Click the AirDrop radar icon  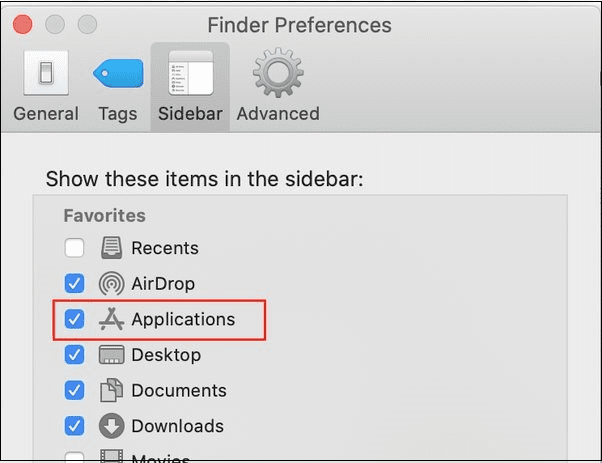(112, 284)
